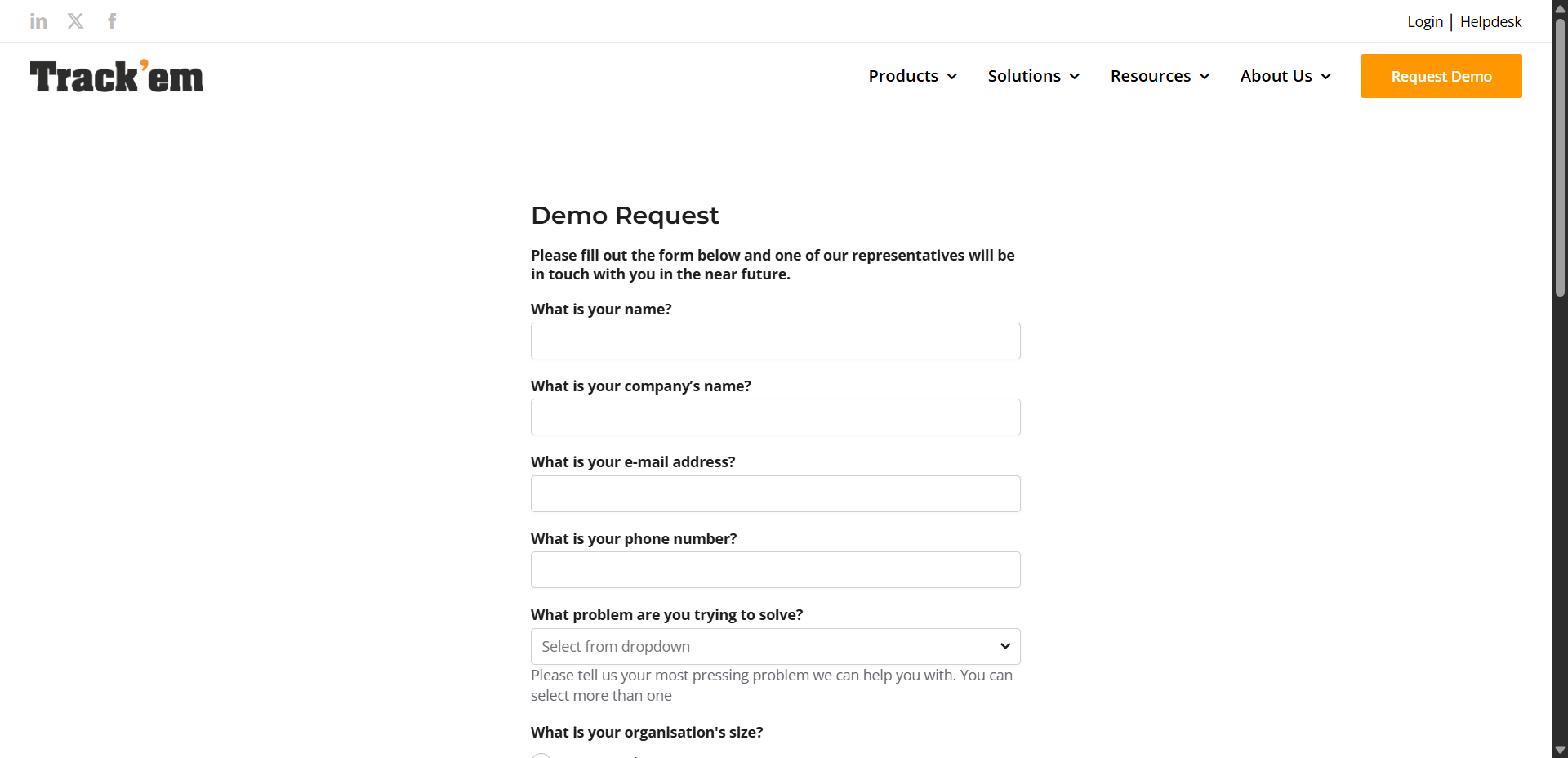Expand the Solutions menu chevron
This screenshot has width=1568, height=758.
[x=1075, y=76]
